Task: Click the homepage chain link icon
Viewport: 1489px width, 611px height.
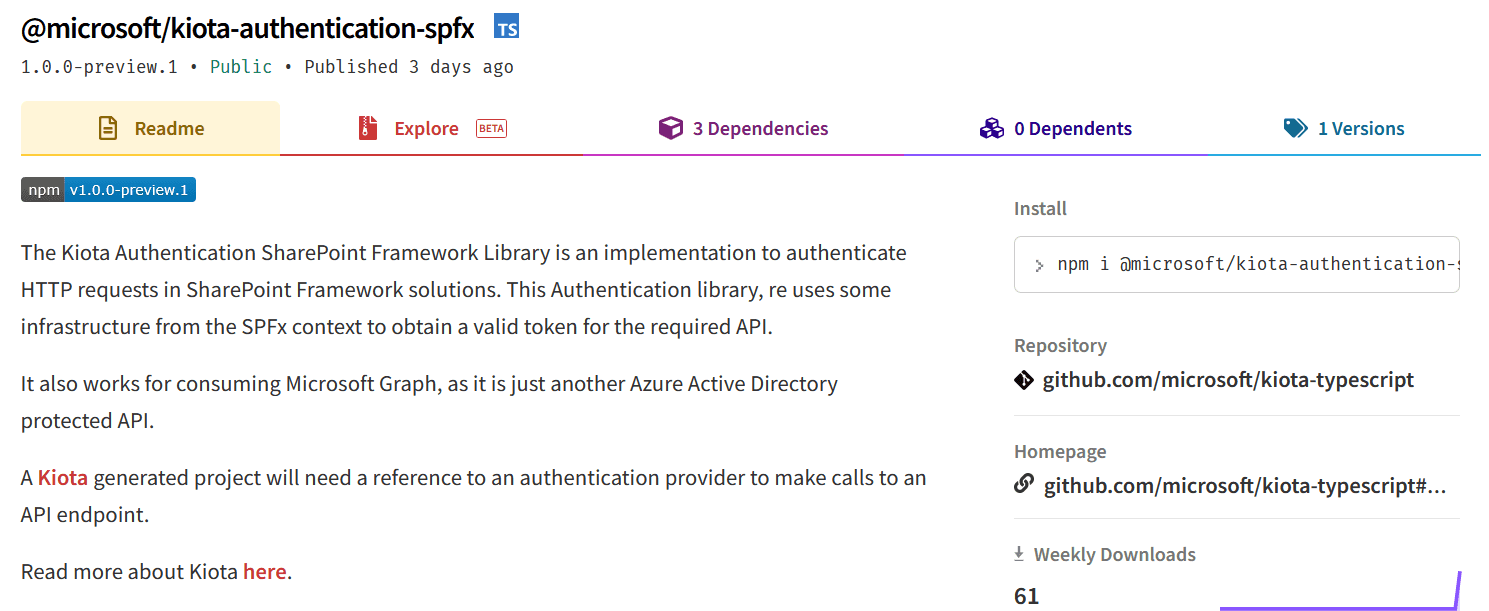Action: pos(1024,485)
